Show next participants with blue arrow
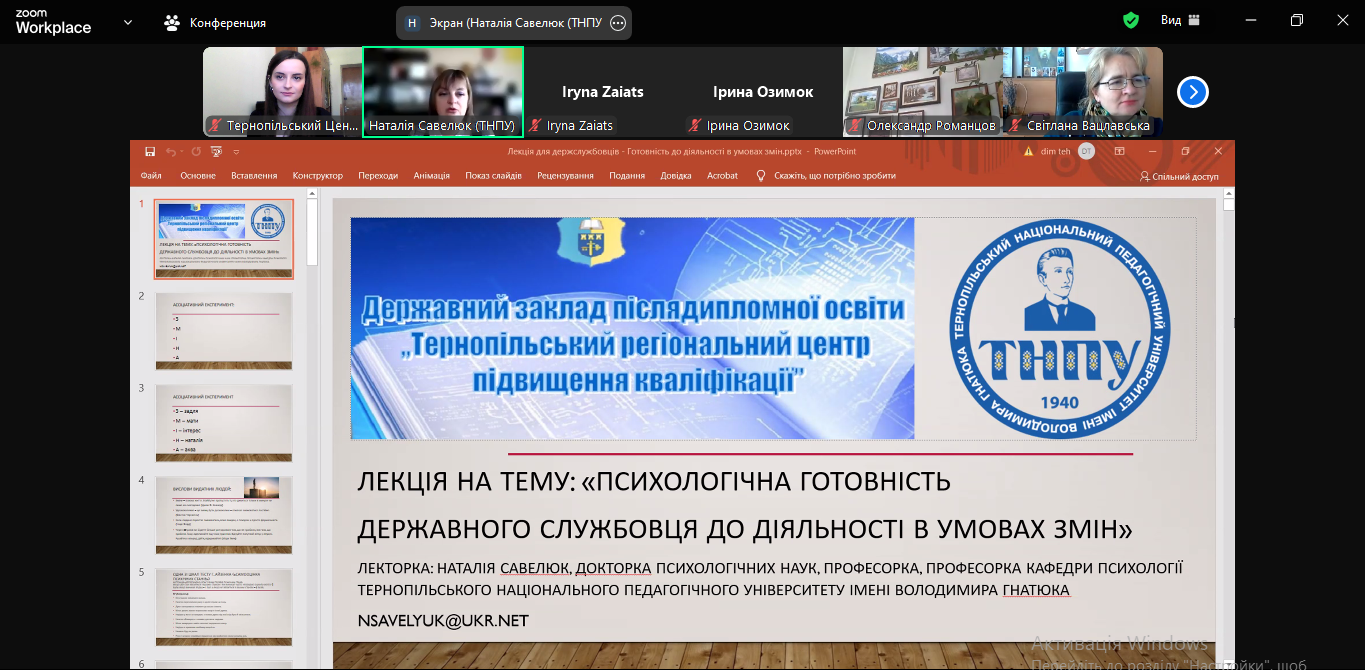This screenshot has width=1365, height=670. pyautogui.click(x=1192, y=92)
